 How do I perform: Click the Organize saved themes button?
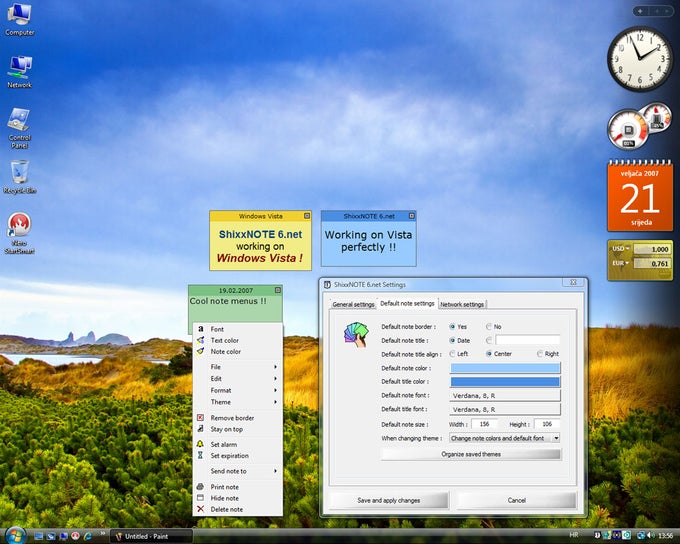(x=471, y=454)
